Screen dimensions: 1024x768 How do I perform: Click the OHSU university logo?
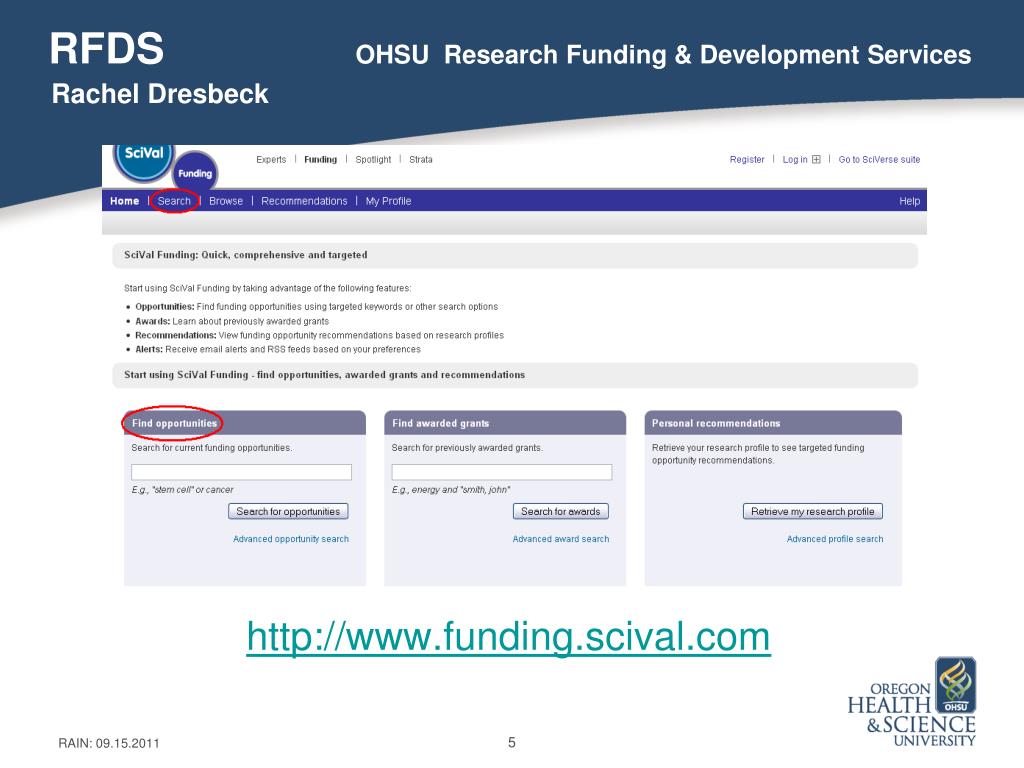pos(912,703)
